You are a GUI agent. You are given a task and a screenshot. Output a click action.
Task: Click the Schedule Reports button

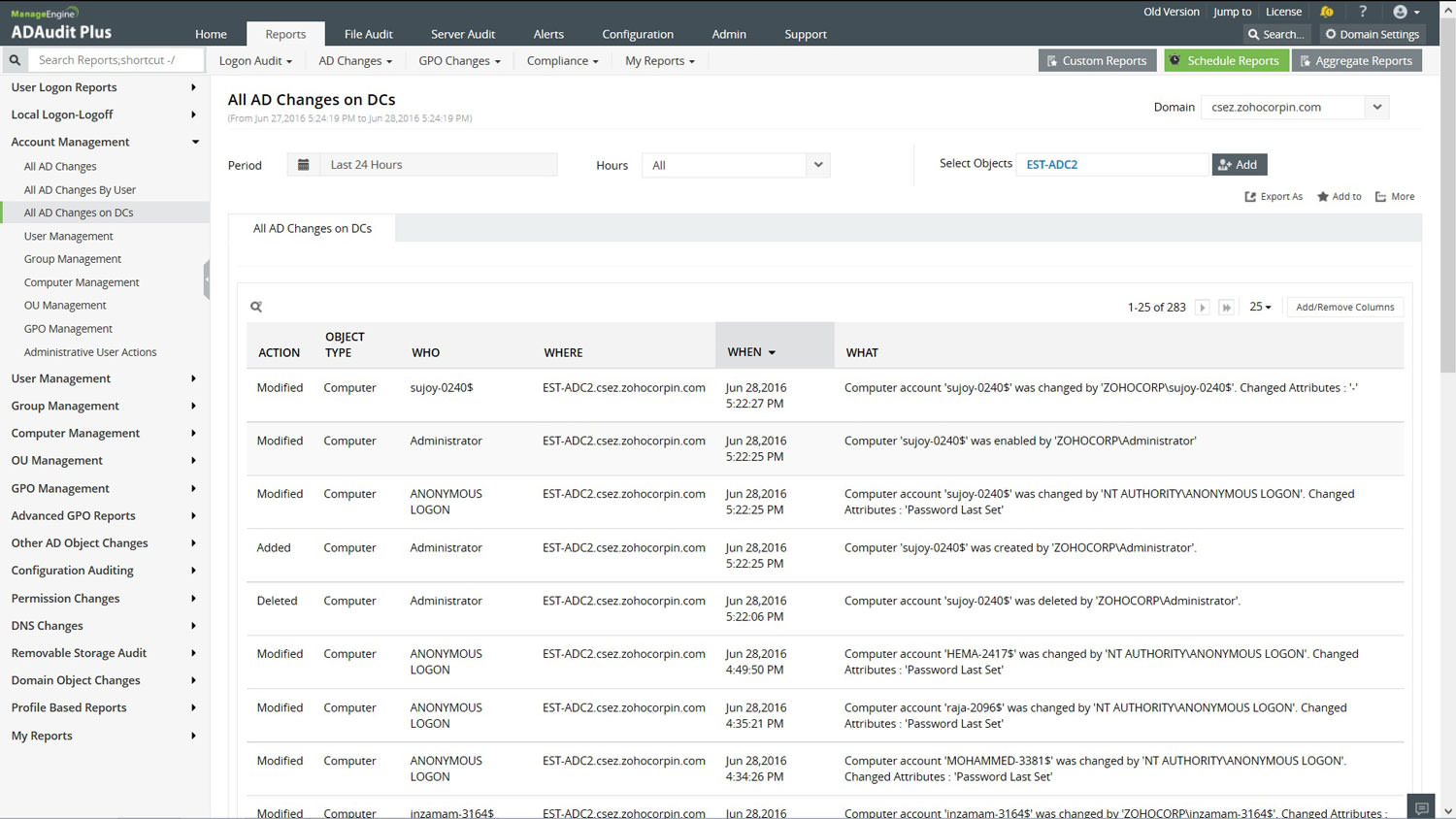[x=1225, y=61]
